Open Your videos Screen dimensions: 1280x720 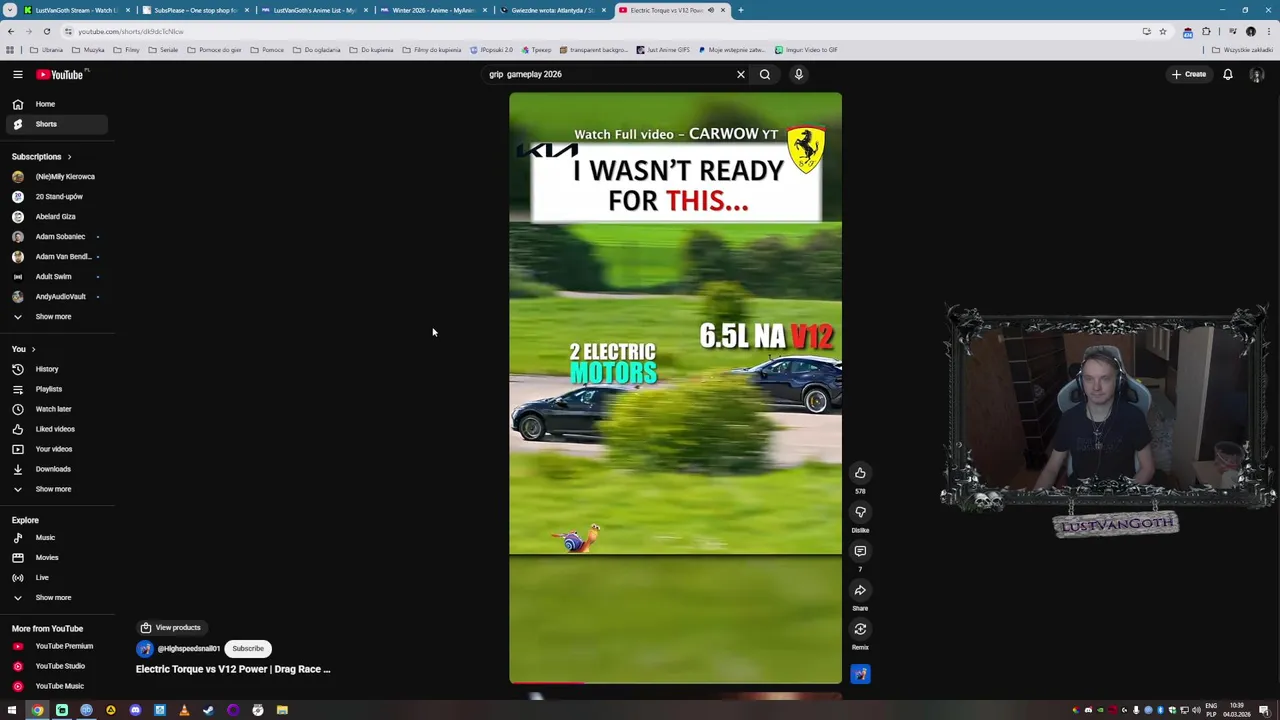(55, 449)
